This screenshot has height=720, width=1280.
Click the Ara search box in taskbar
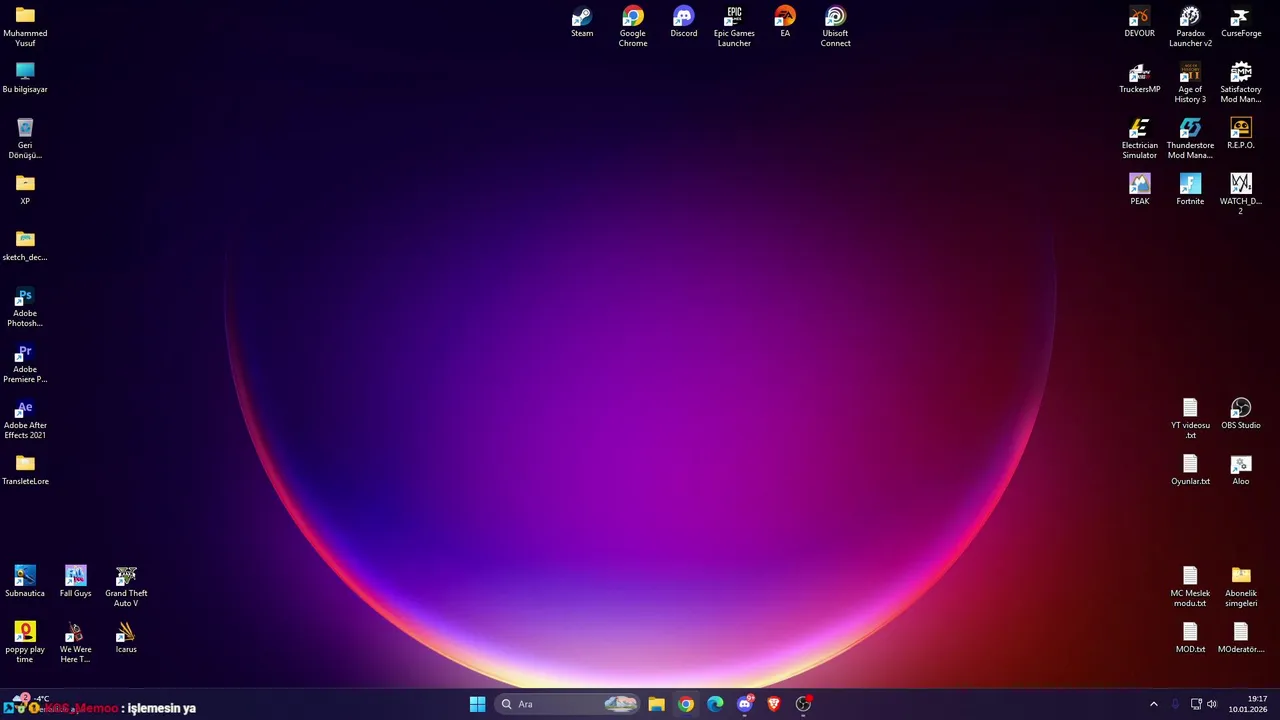pyautogui.click(x=568, y=704)
